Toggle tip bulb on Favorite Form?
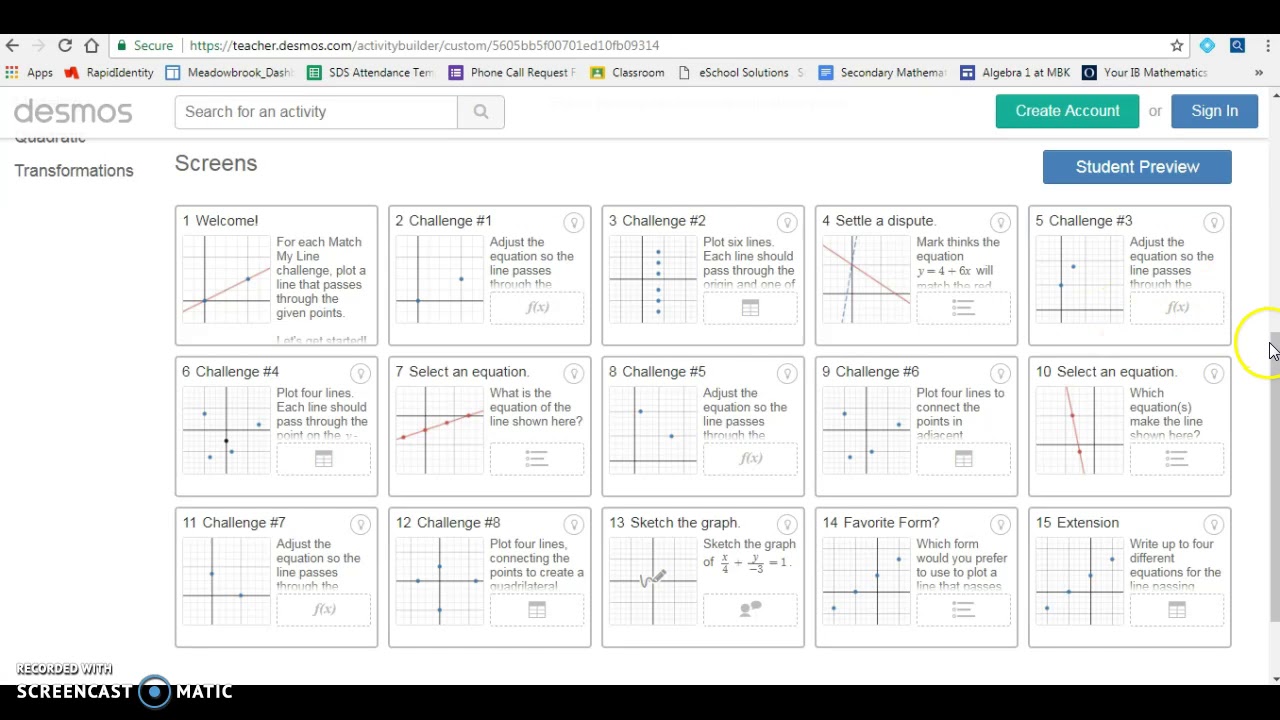The height and width of the screenshot is (720, 1280). click(x=1000, y=524)
